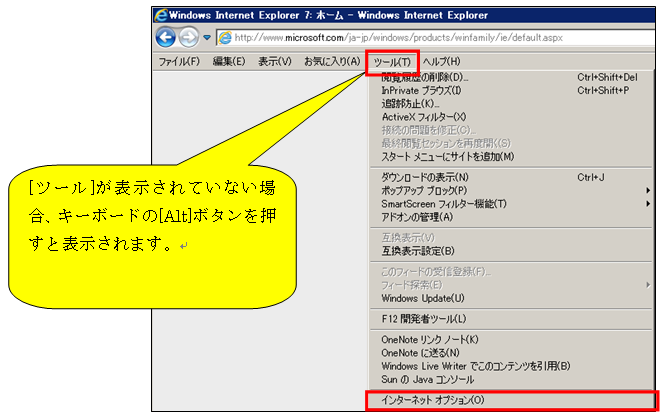Screen dimensions: 664x418
Task: Select Windows Update(U) entry
Action: pos(511,299)
